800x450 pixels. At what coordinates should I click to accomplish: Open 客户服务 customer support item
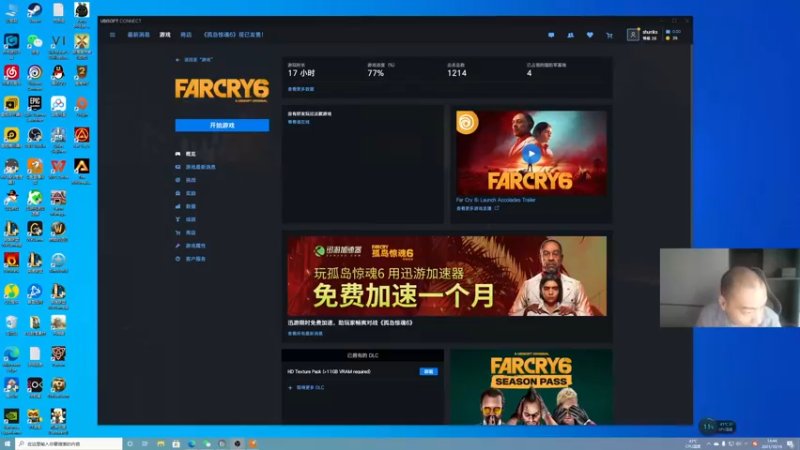[x=190, y=259]
